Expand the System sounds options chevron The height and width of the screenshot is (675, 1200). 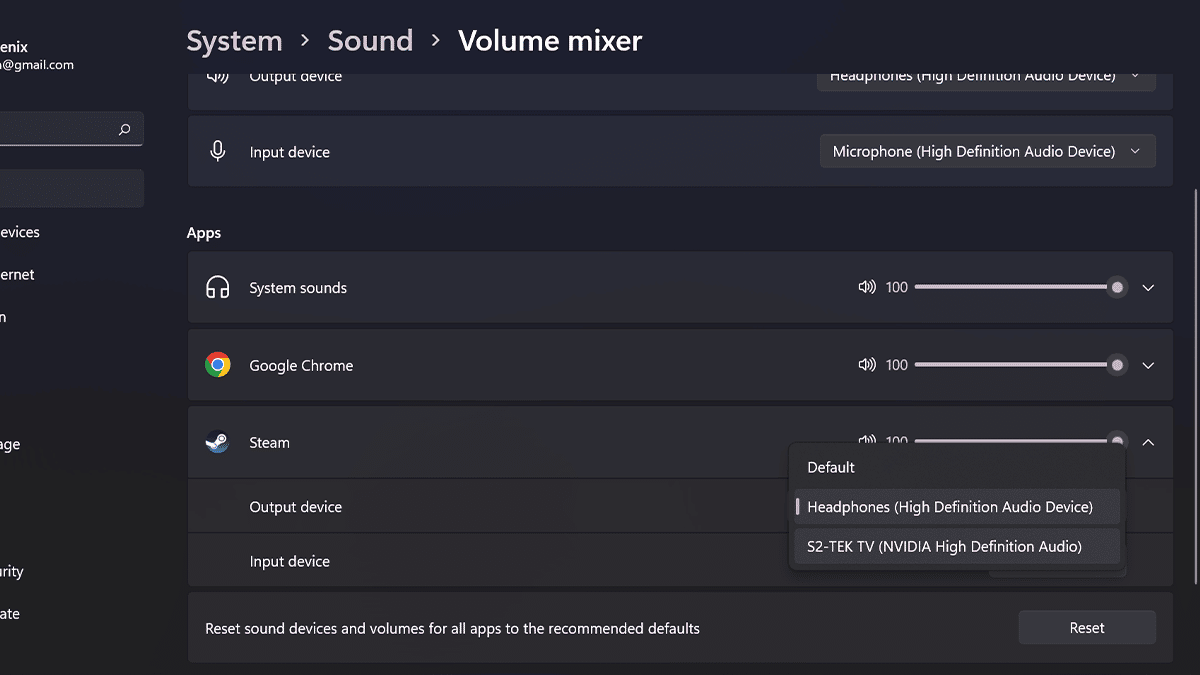tap(1148, 288)
